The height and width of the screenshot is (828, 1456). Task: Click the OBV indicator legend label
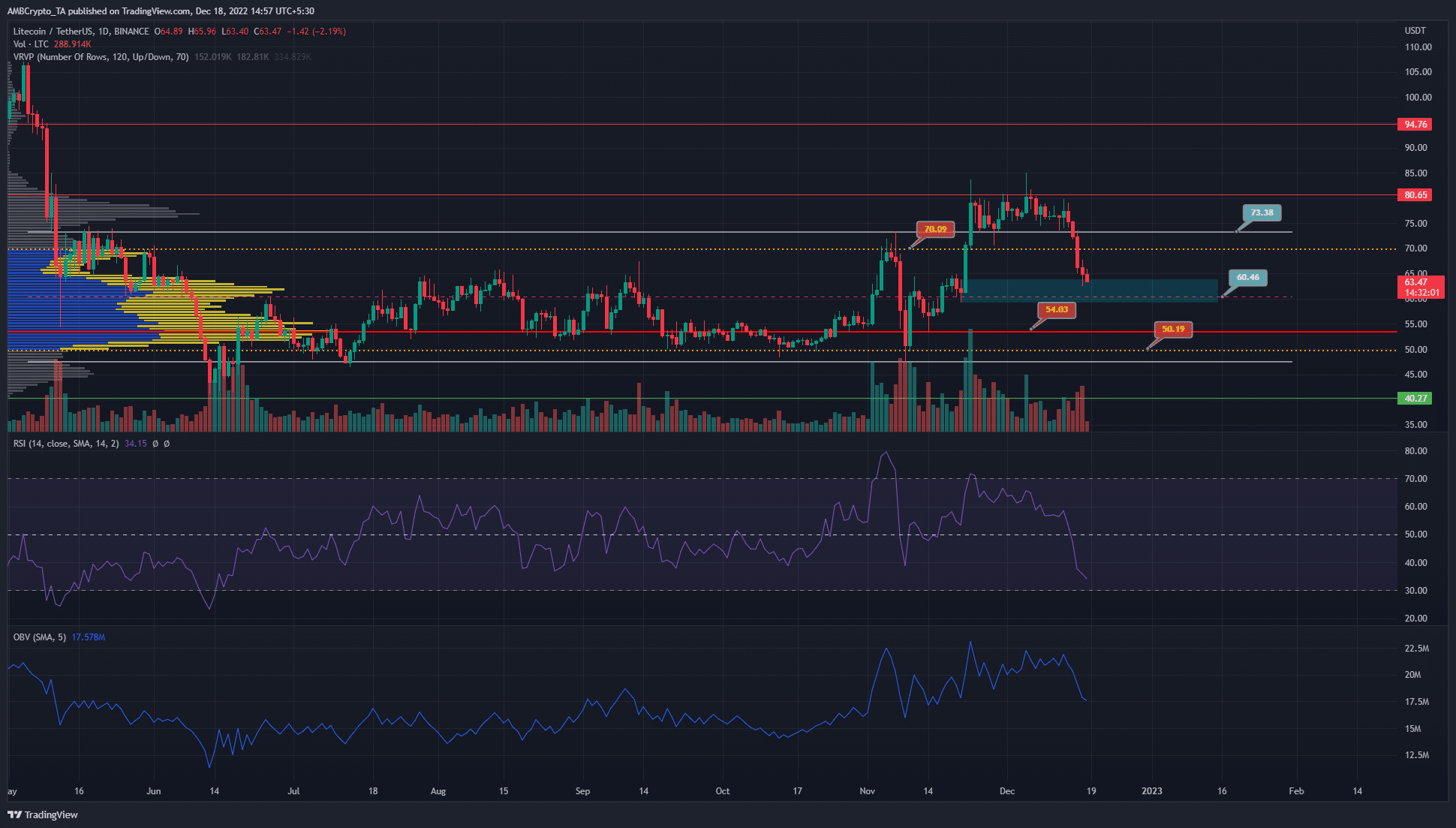tap(40, 637)
